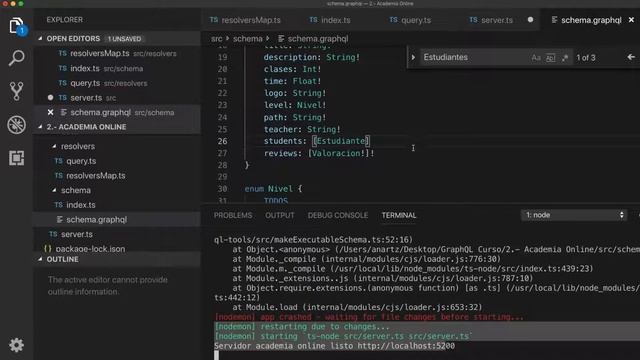Click the level: Nivel! line
Image resolution: width=640 pixels, height=360 pixels.
tap(295, 105)
